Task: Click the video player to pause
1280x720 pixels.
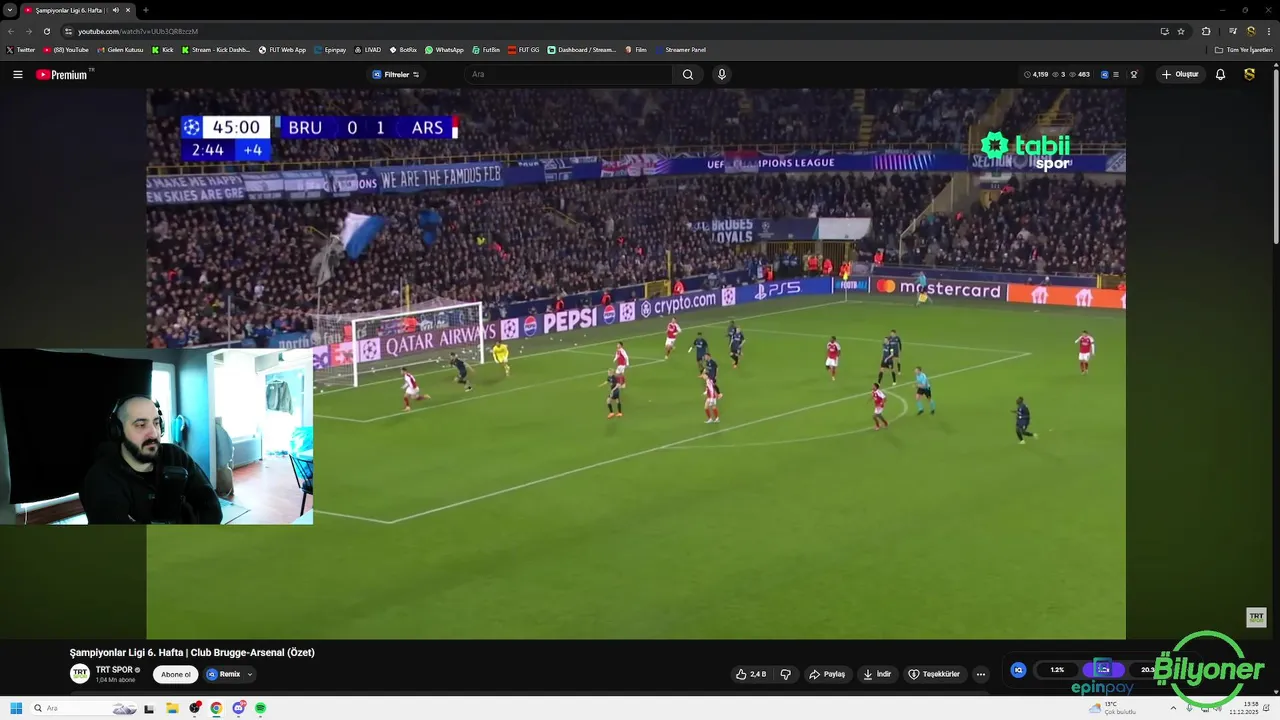Action: pos(636,363)
